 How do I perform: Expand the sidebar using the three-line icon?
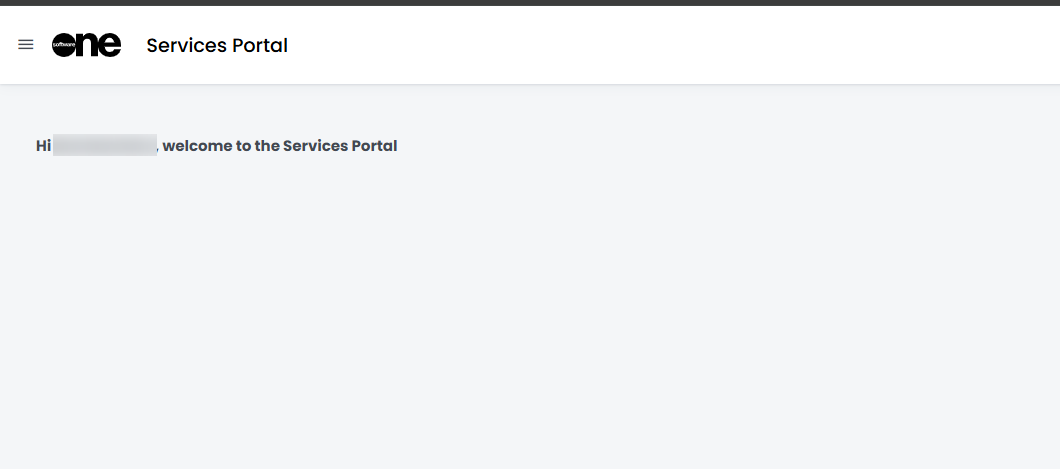coord(26,45)
